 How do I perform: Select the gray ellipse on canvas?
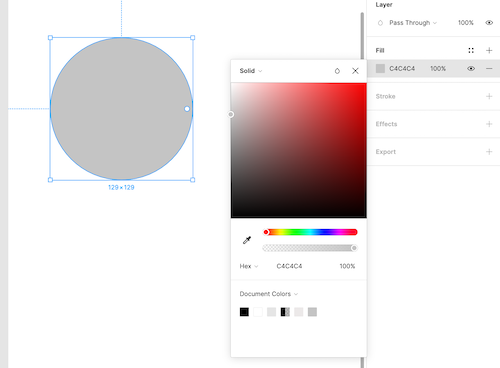coord(121,109)
